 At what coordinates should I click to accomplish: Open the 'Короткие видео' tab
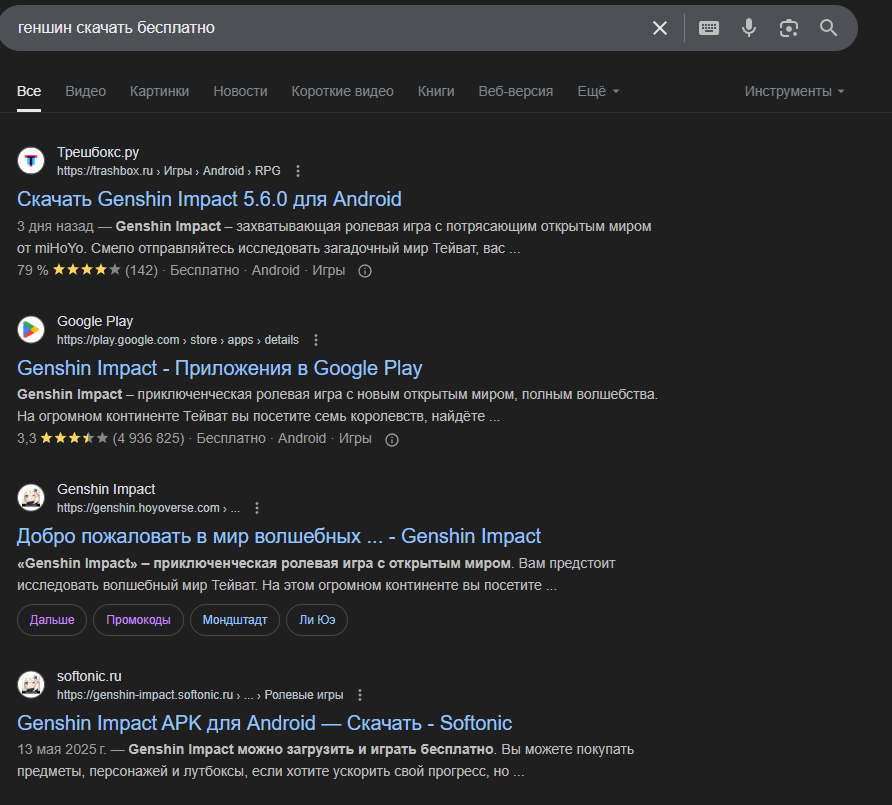point(342,91)
